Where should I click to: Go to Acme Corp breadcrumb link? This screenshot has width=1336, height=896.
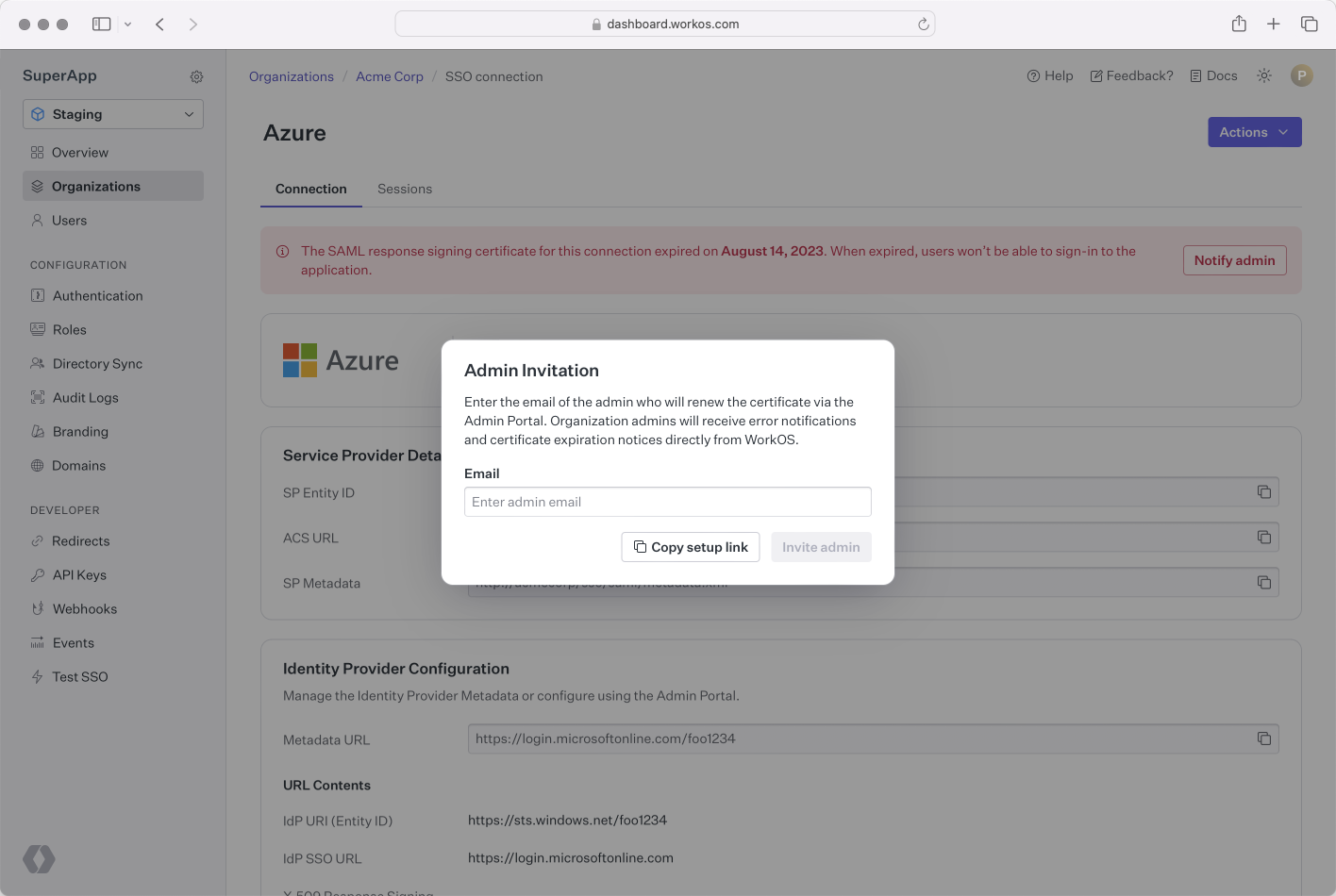tap(389, 76)
